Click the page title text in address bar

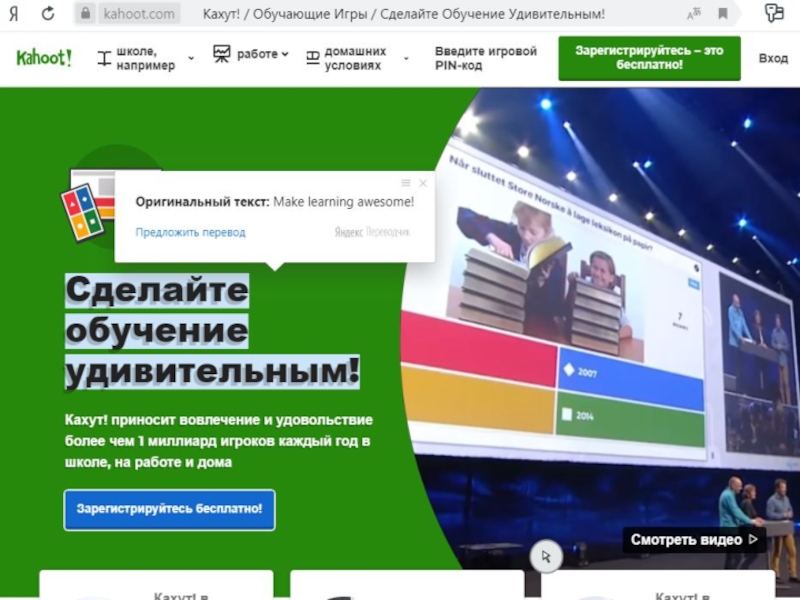pyautogui.click(x=404, y=14)
